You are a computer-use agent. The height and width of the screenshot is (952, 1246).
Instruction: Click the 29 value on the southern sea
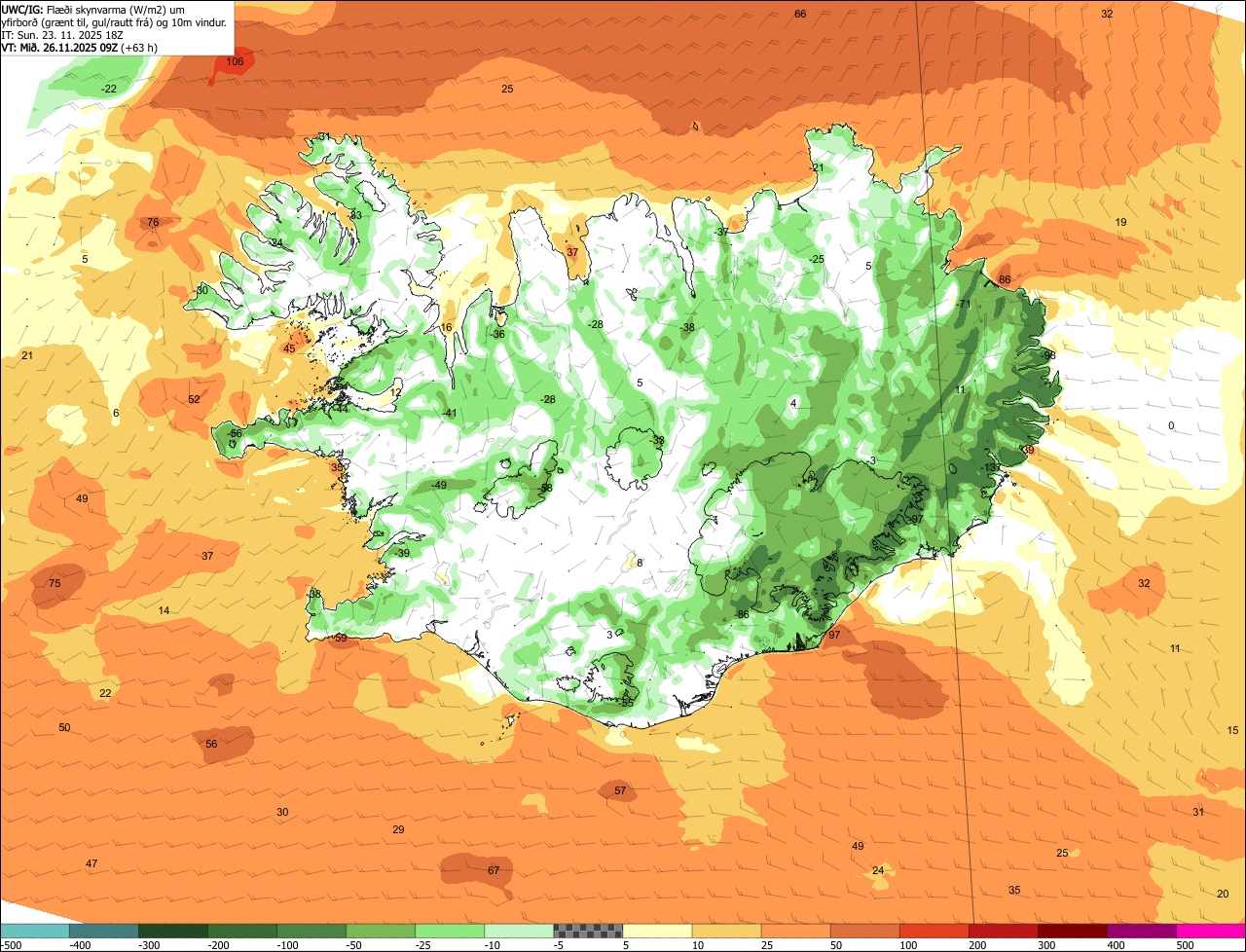(x=398, y=829)
